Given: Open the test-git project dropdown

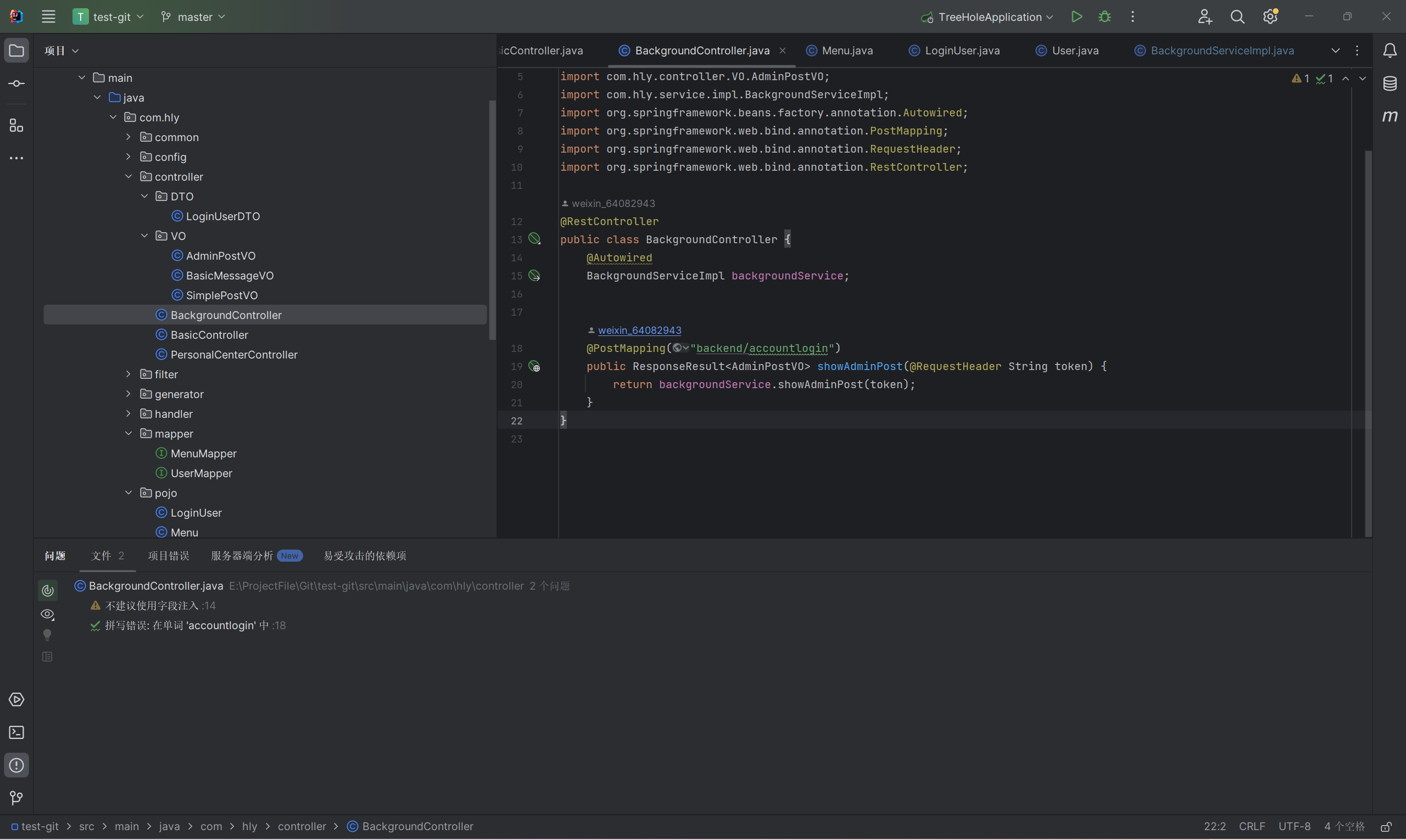Looking at the screenshot, I should 109,17.
